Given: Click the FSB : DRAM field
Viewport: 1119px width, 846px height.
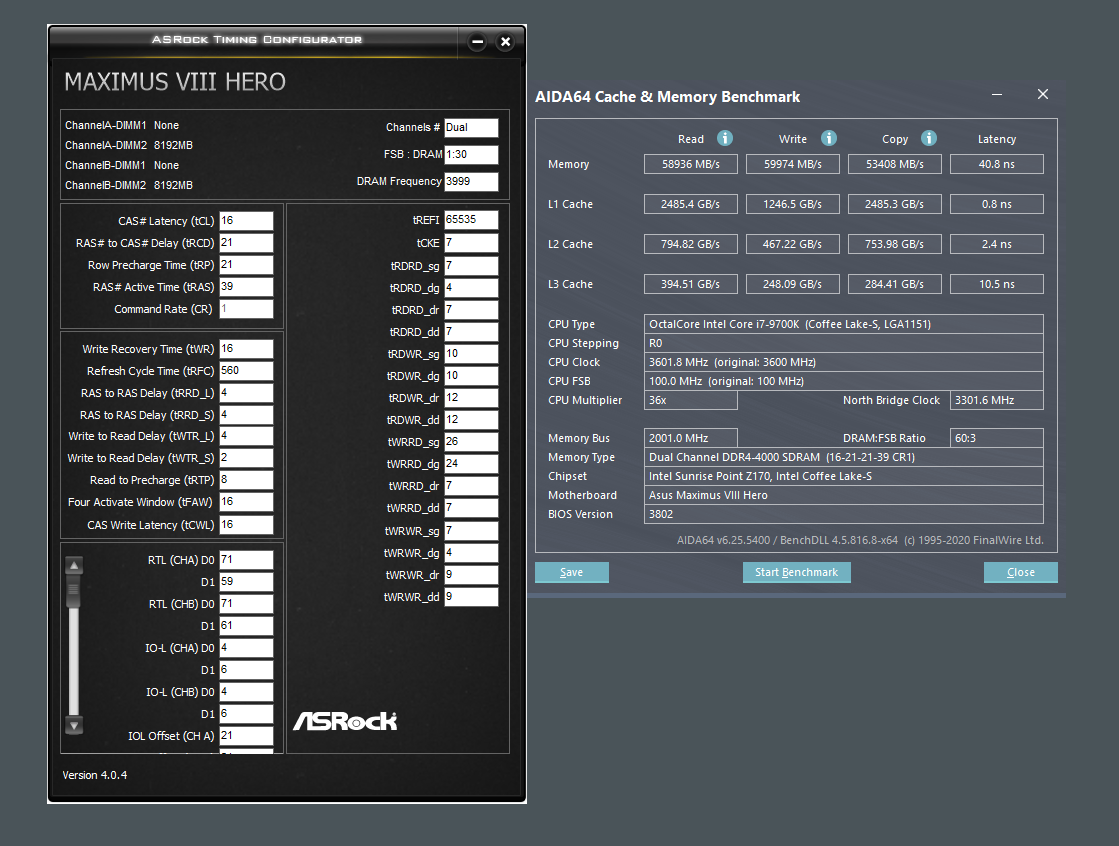Looking at the screenshot, I should (x=471, y=154).
